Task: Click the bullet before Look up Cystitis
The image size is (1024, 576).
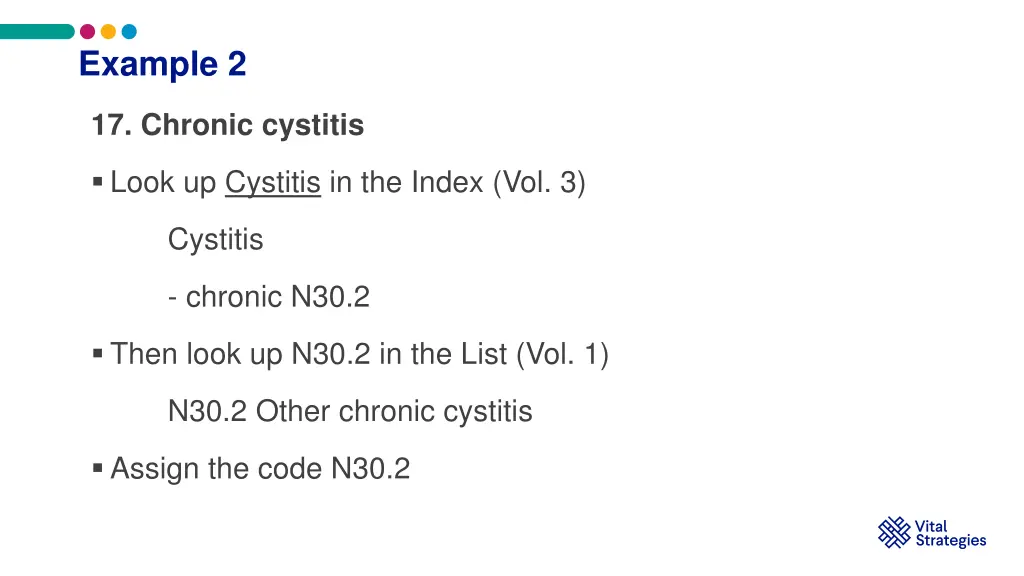Action: tap(98, 182)
